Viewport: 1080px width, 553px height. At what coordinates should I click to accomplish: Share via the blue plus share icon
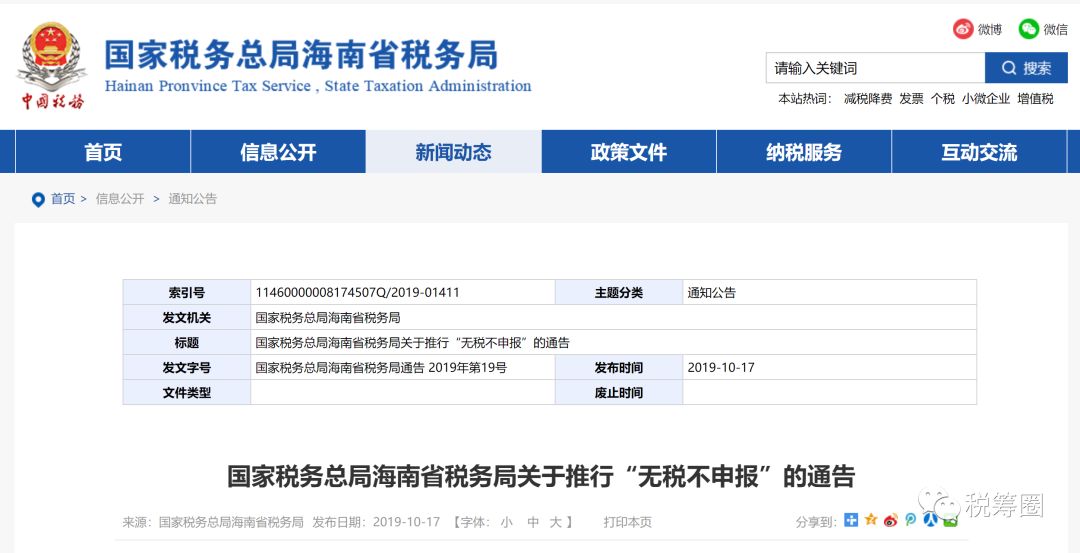(851, 520)
